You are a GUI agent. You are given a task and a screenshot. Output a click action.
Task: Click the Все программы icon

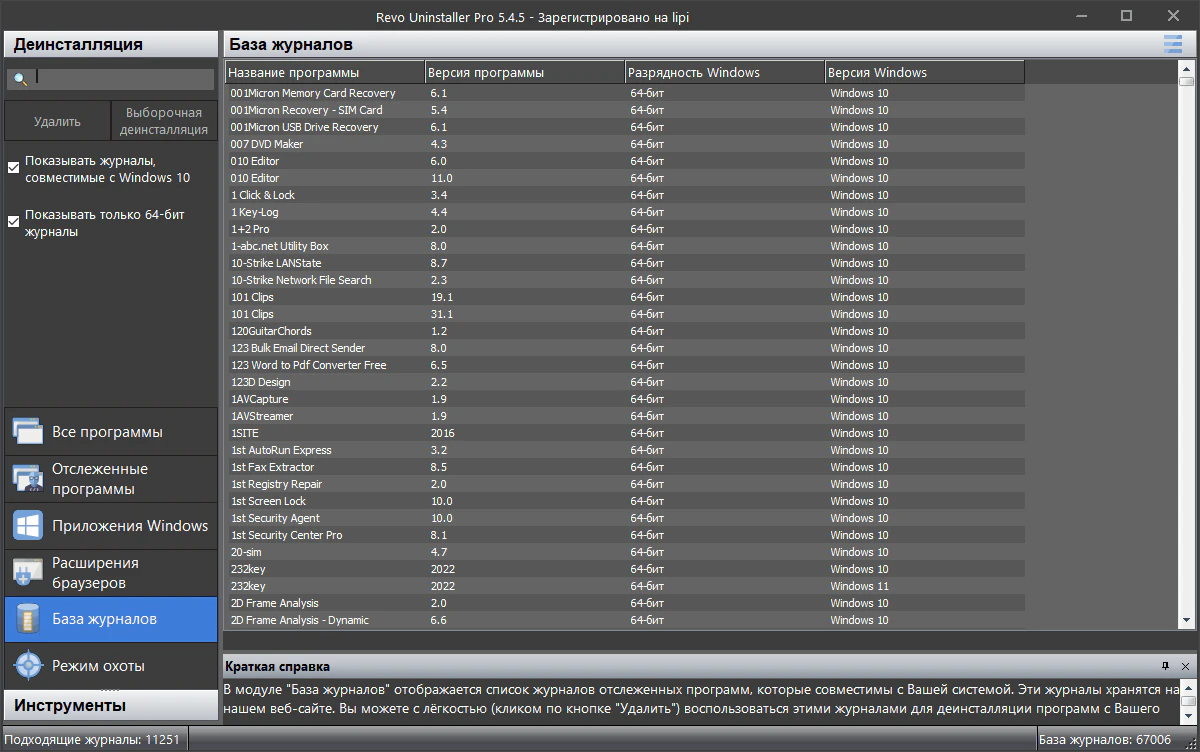click(x=27, y=432)
